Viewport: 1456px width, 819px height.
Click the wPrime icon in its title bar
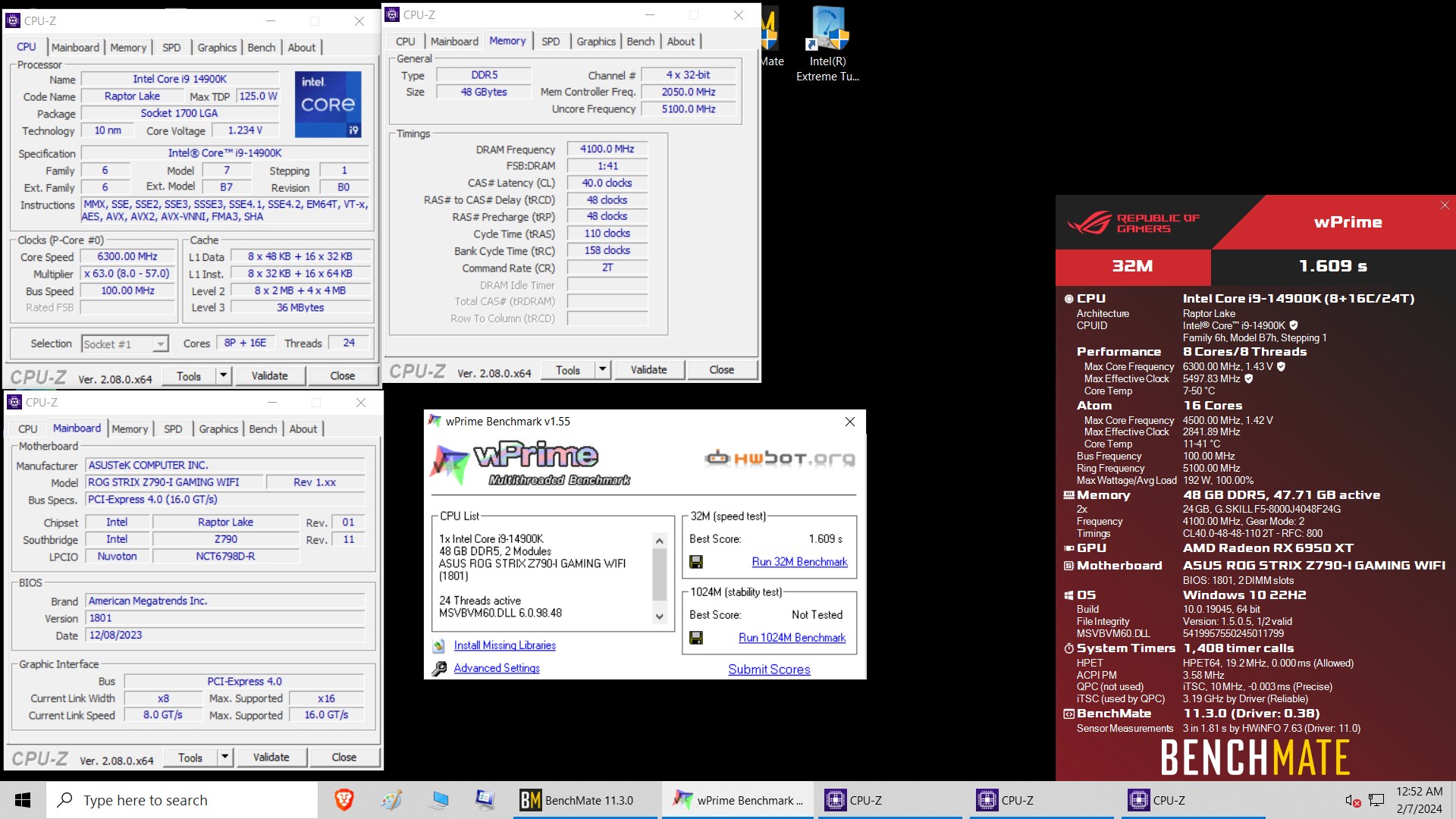tap(435, 421)
